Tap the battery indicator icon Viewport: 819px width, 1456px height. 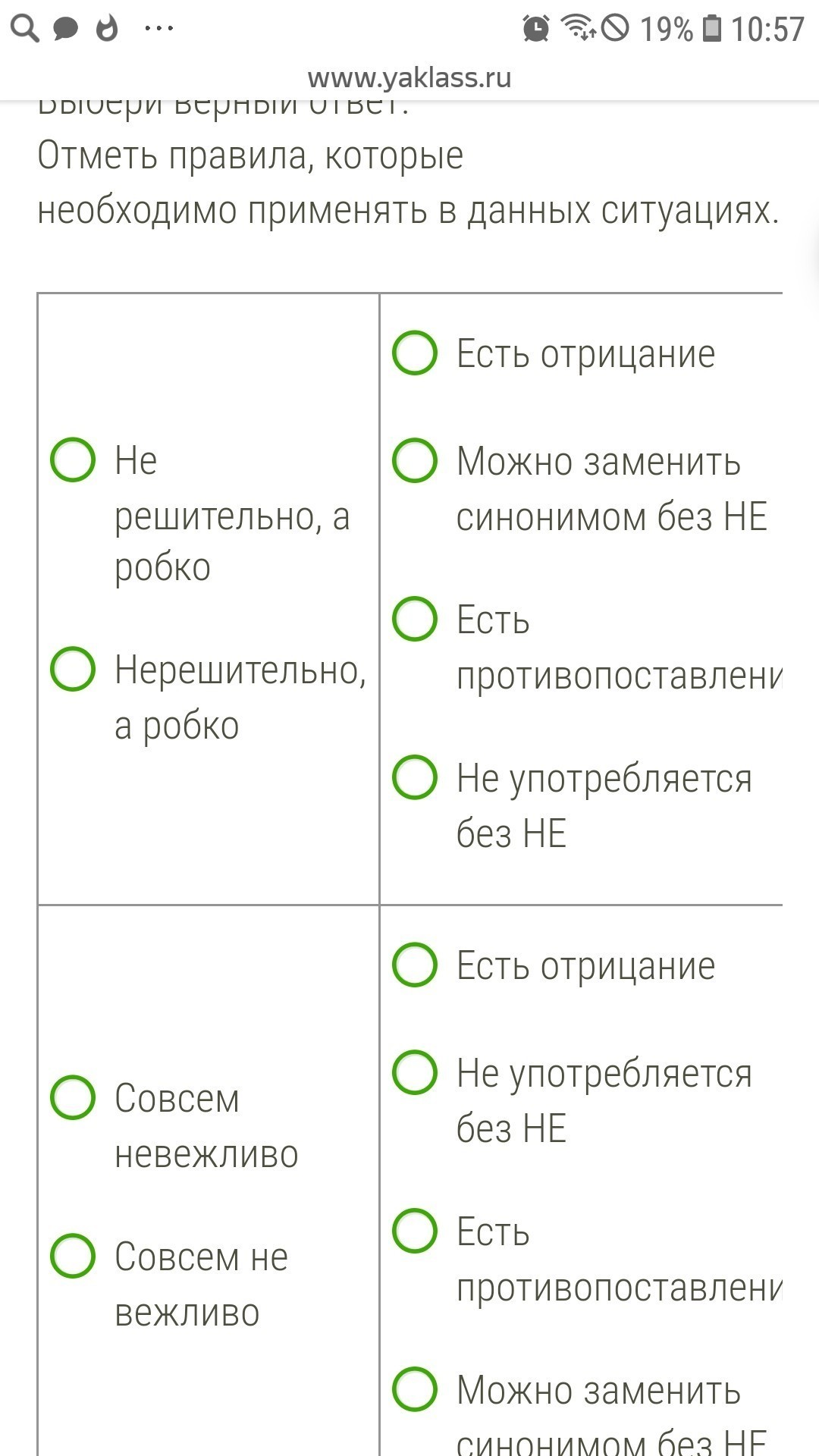coord(712,29)
